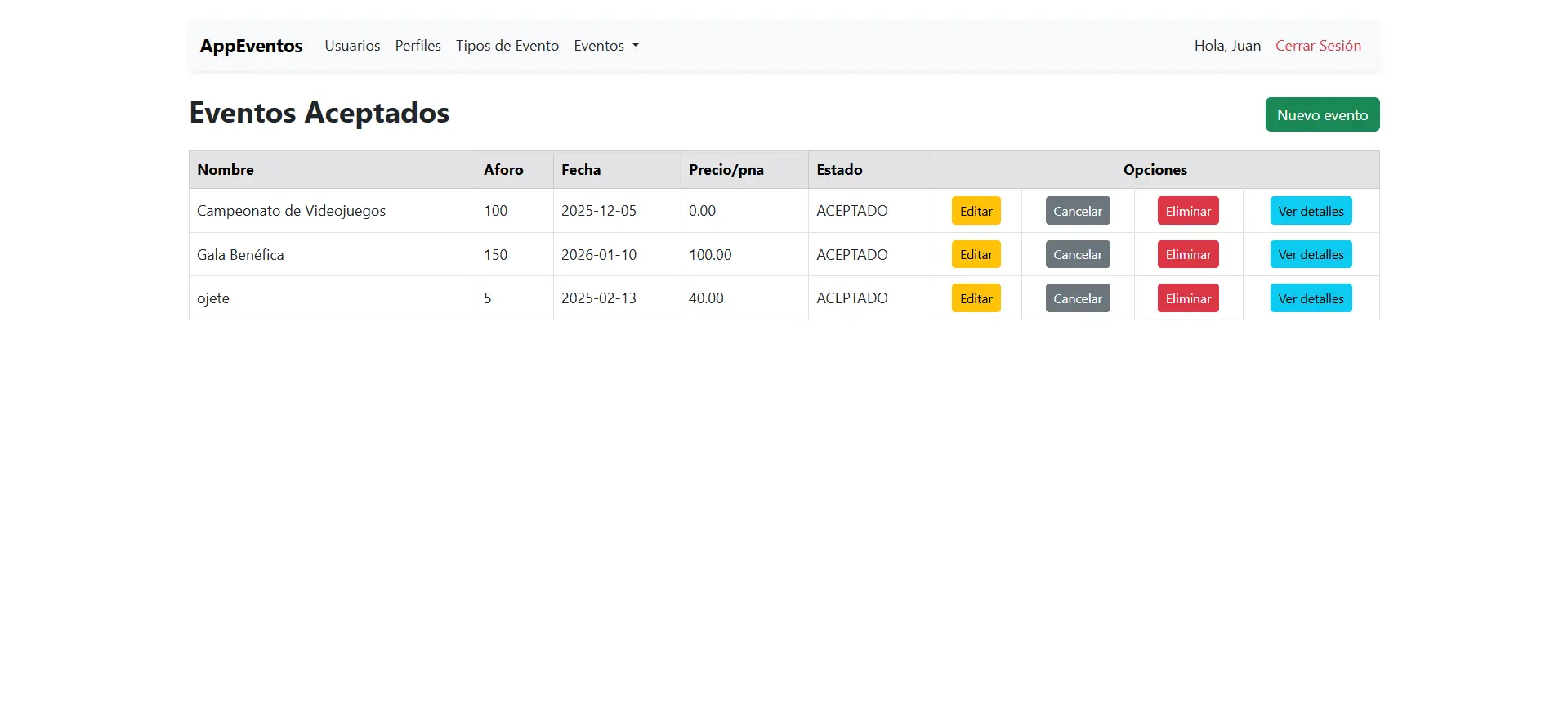Select the 'Gala Benéfica' name cell

tap(332, 254)
